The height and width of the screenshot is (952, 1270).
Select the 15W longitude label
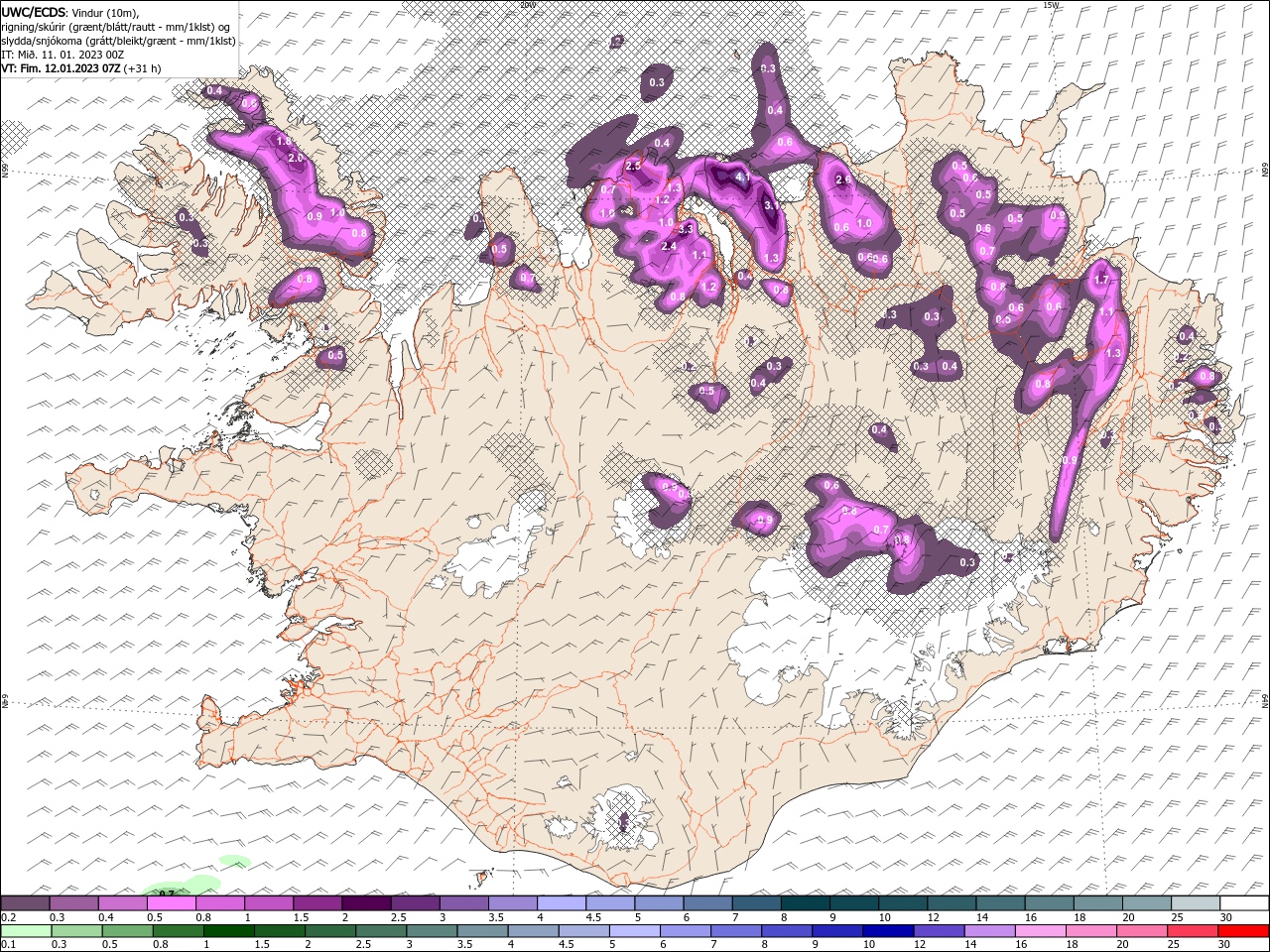[1051, 5]
